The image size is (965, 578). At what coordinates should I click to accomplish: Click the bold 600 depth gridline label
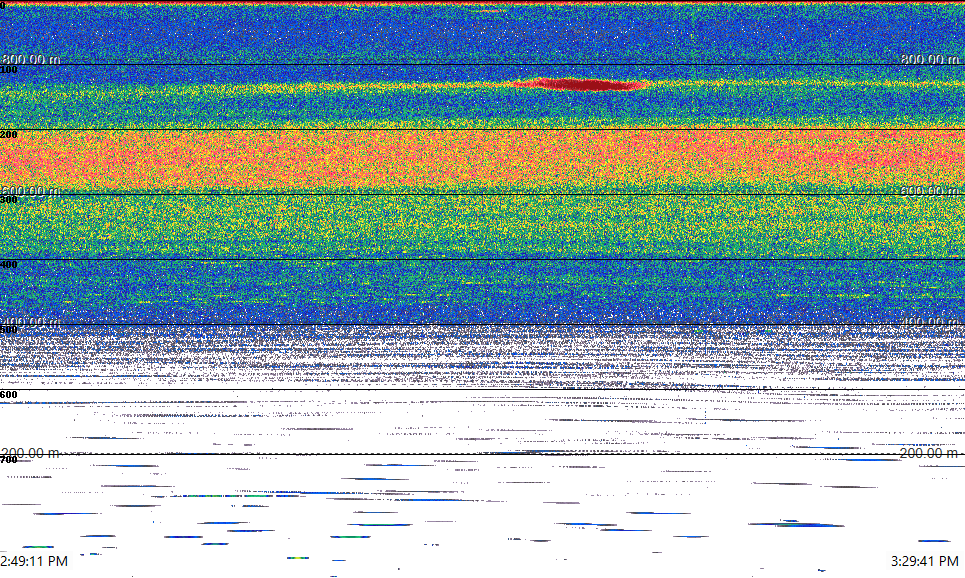tap(9, 395)
